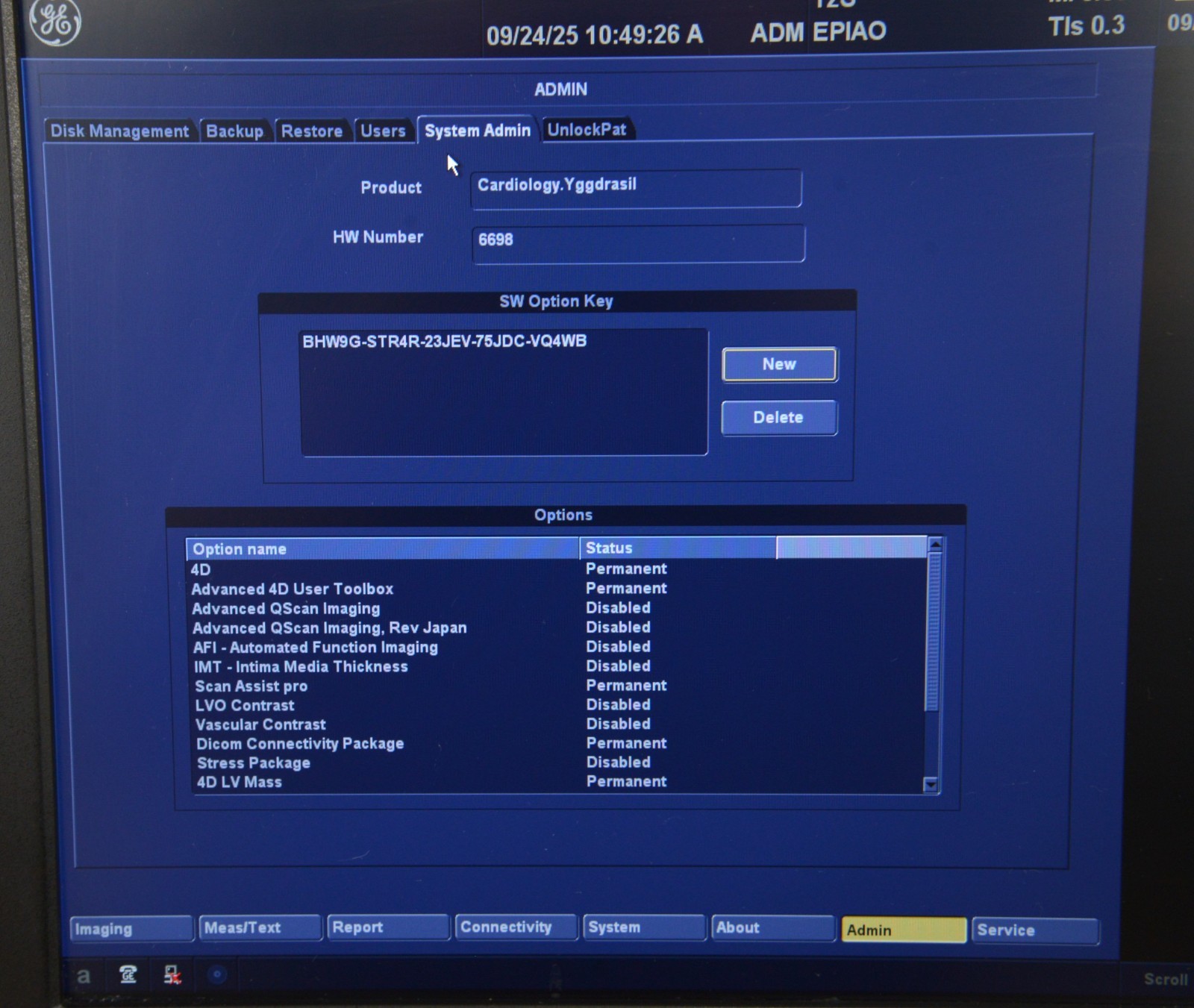Click the Options list scrollbar thumb

tap(932, 630)
